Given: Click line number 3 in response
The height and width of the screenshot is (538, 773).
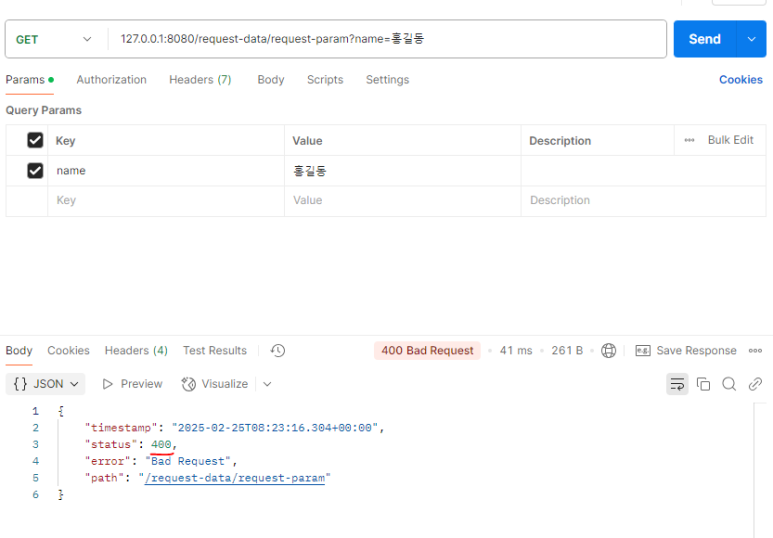Looking at the screenshot, I should tap(35, 444).
